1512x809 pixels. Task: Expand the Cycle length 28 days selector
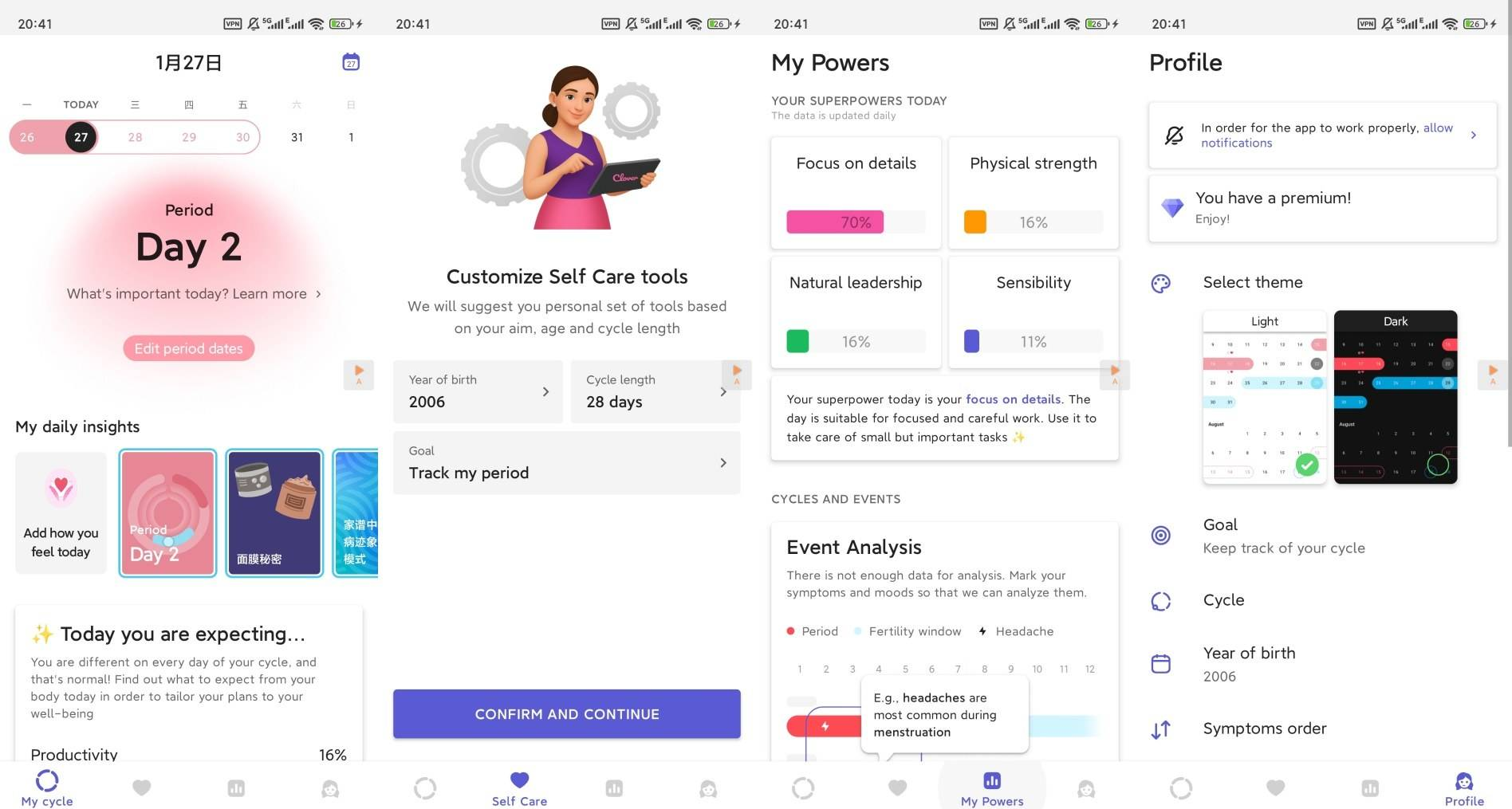[x=656, y=391]
